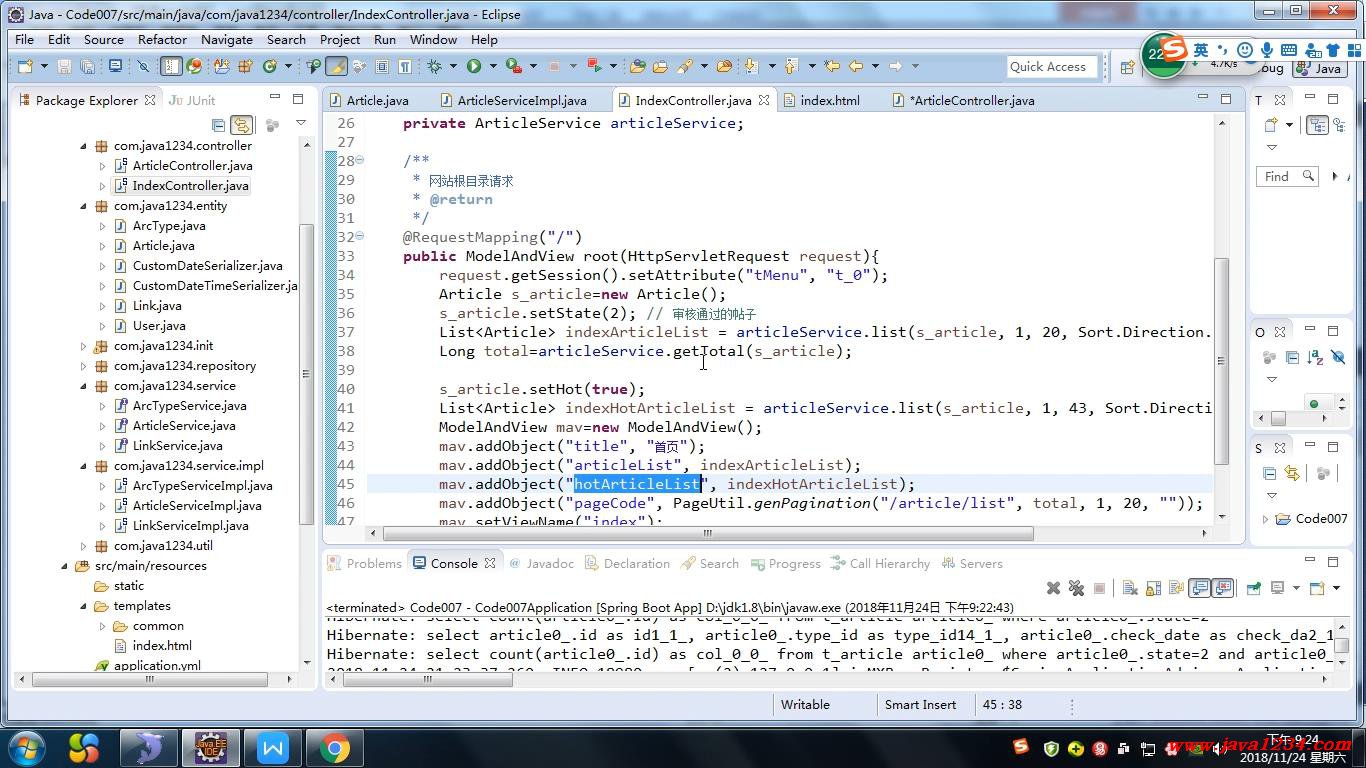Expand com.java1234.init package
This screenshot has width=1366, height=768.
(83, 346)
